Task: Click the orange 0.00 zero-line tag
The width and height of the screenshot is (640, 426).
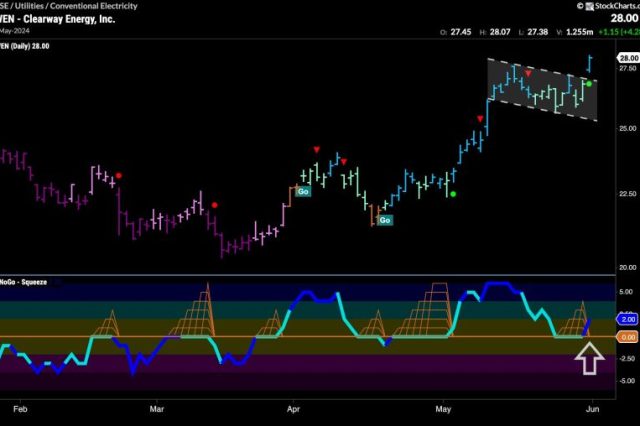Action: tap(628, 337)
